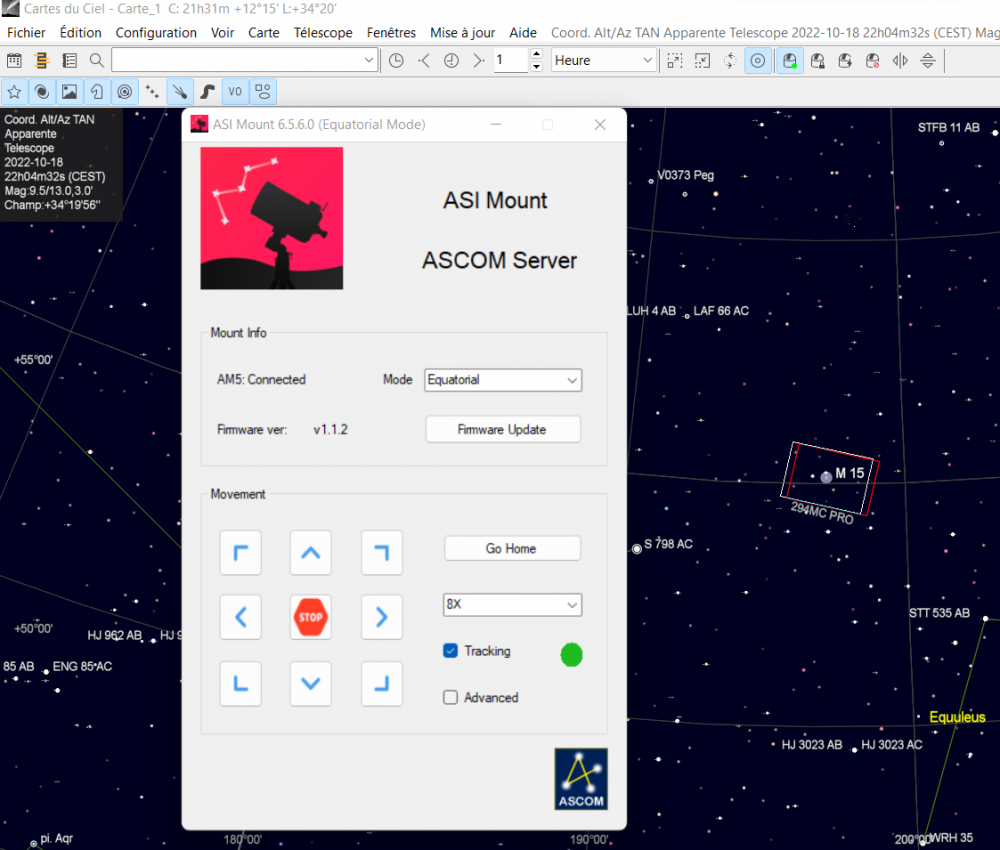Click the zoom in dashed-box icon
The width and height of the screenshot is (1000, 850).
tap(674, 61)
